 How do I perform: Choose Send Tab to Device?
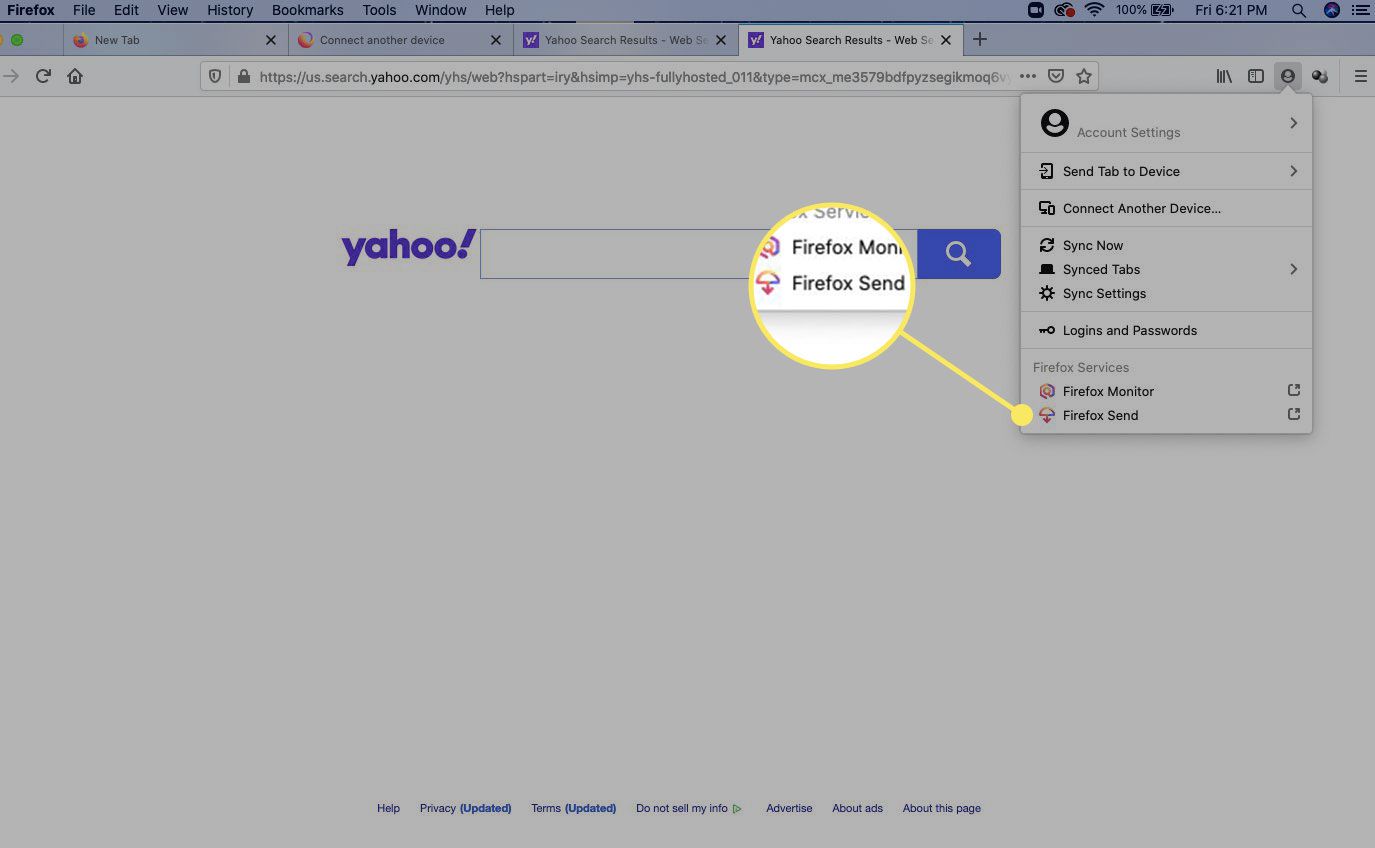pos(1166,171)
